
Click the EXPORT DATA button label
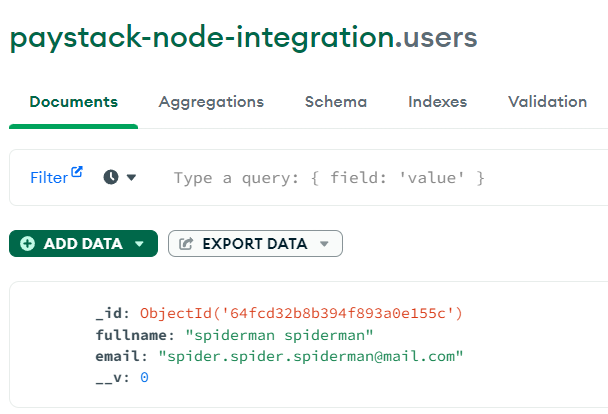254,244
